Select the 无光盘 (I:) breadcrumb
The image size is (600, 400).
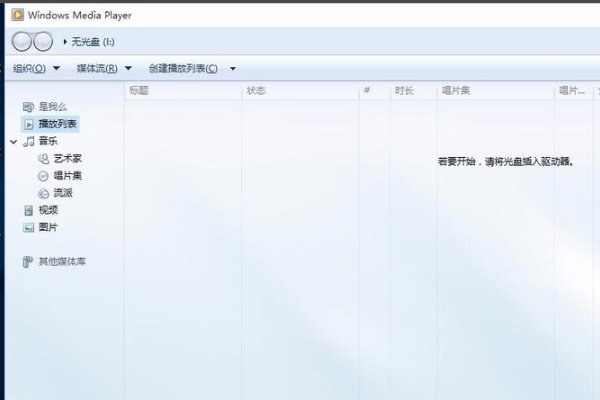pos(93,41)
